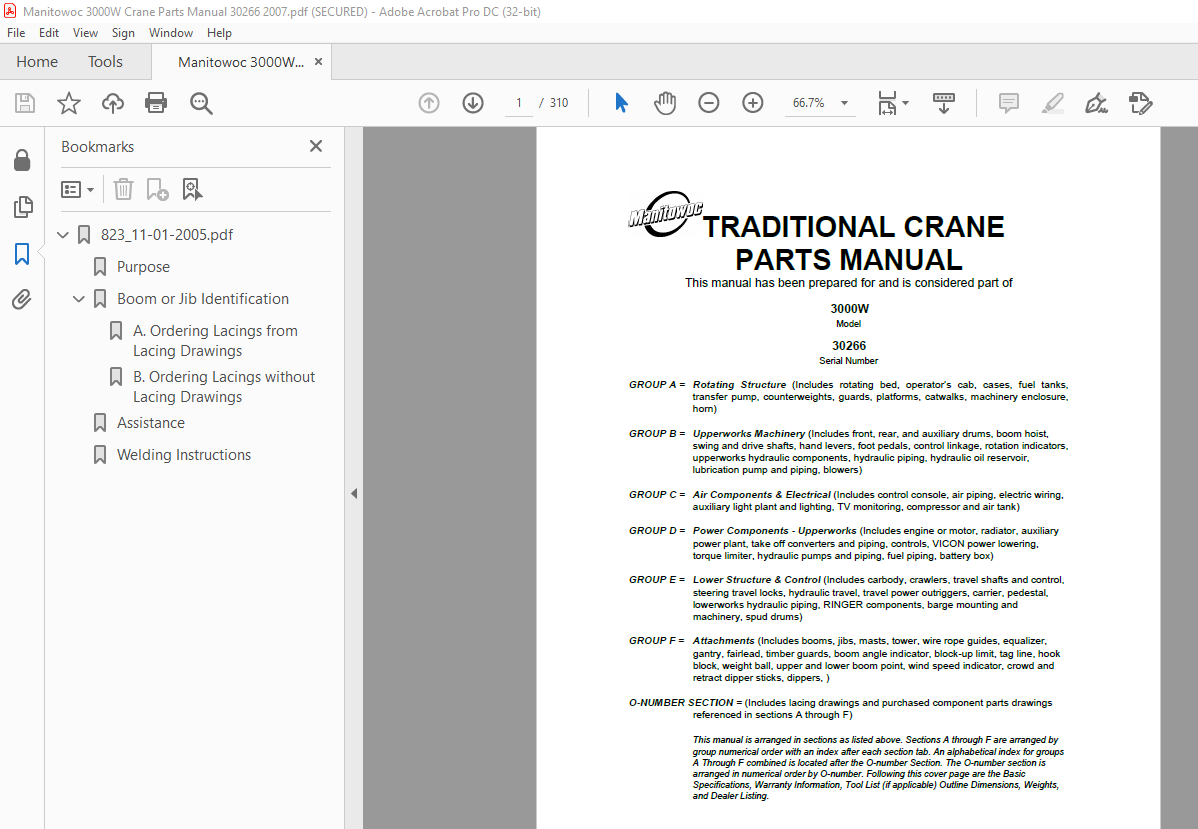Open A. Ordering Lacings from Lacing Drawings

coord(215,341)
